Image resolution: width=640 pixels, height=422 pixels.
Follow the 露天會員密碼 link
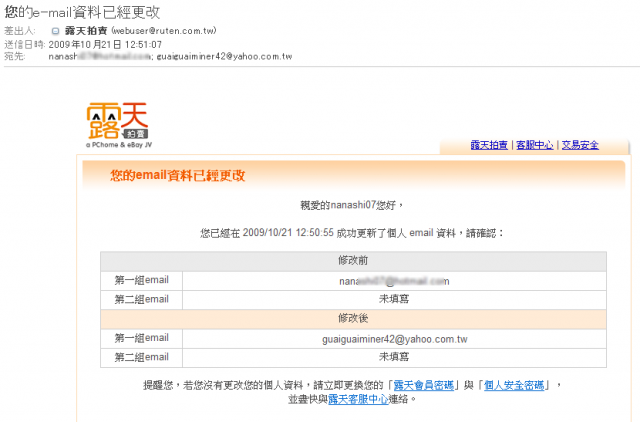click(424, 385)
